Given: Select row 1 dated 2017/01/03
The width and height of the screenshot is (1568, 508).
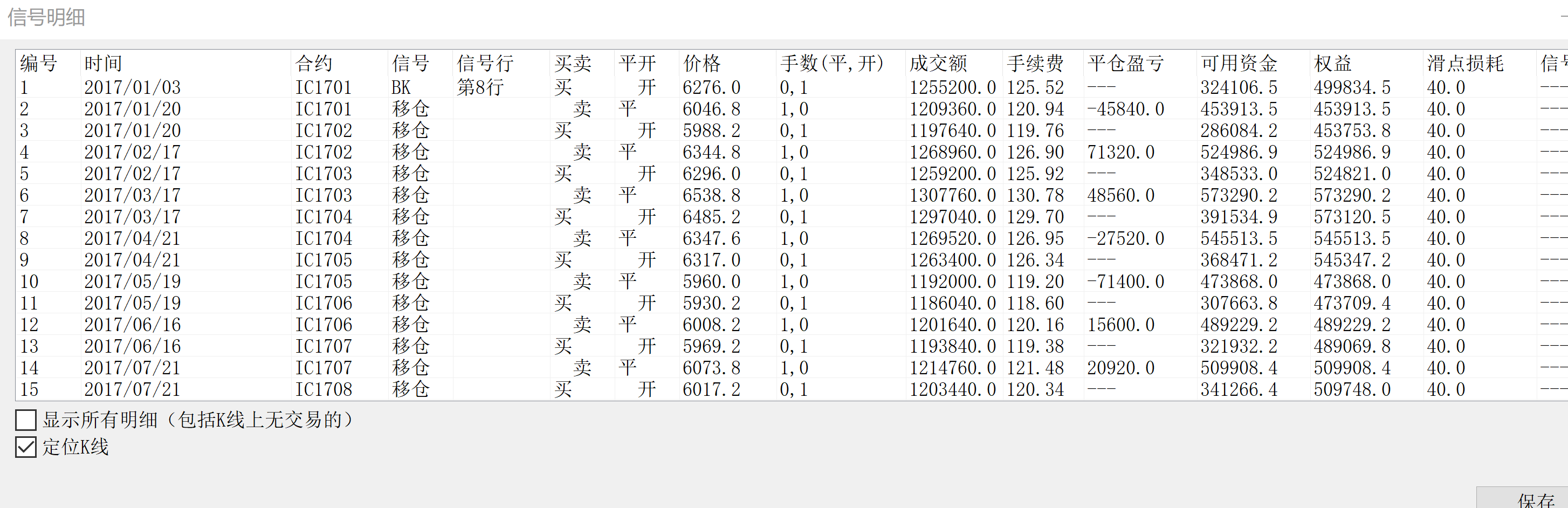Looking at the screenshot, I should click(x=132, y=88).
